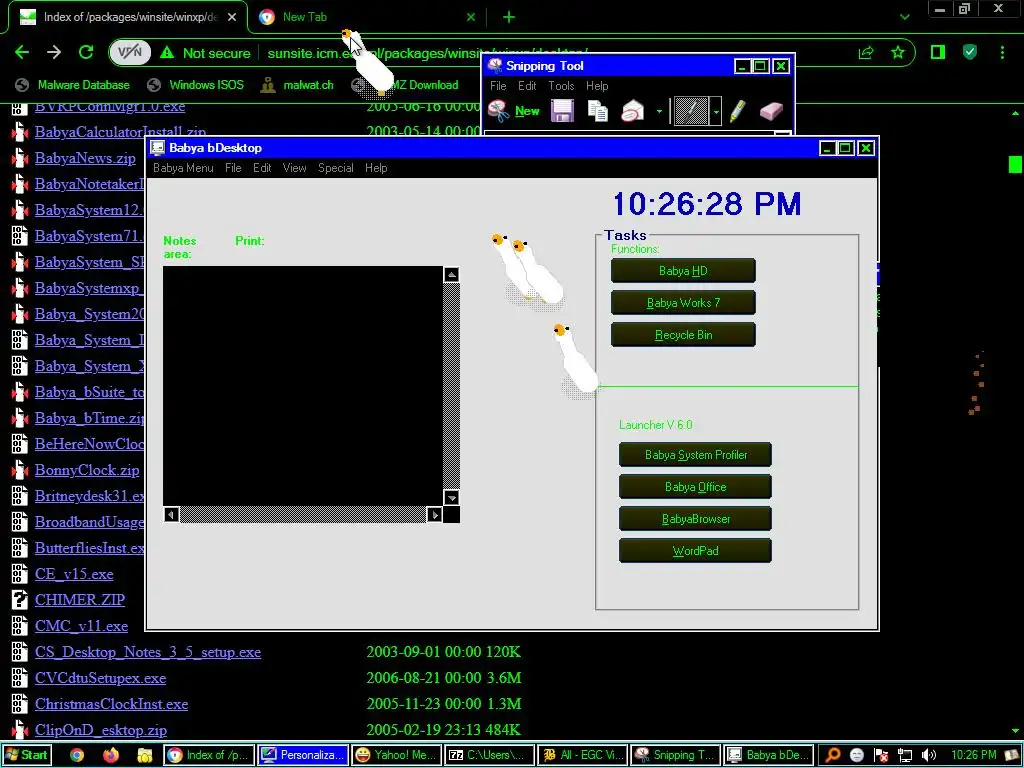Open the send snip dropdown arrow
1024x768 pixels.
(x=659, y=112)
